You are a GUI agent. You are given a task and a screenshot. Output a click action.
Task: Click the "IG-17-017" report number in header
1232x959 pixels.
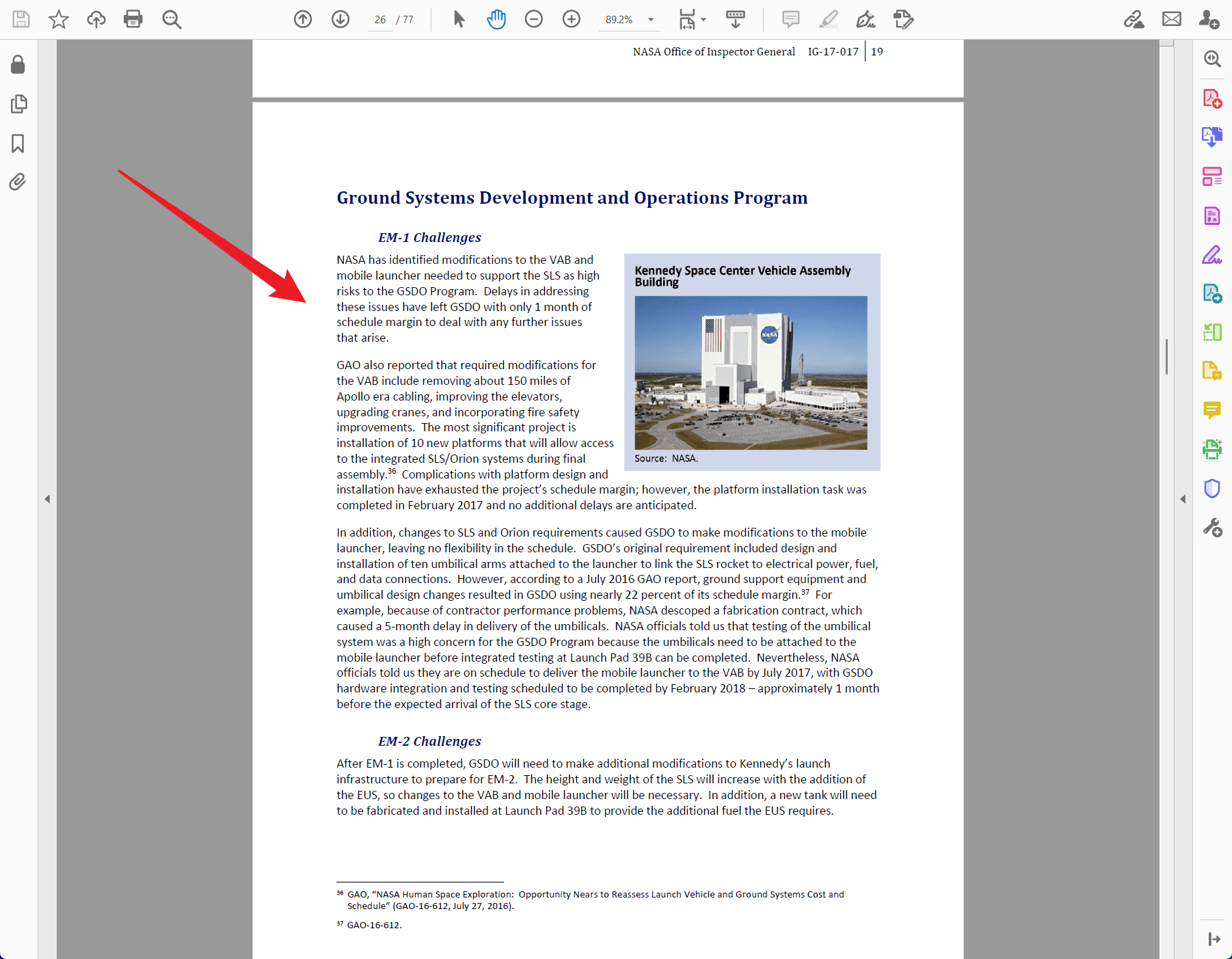pos(833,51)
